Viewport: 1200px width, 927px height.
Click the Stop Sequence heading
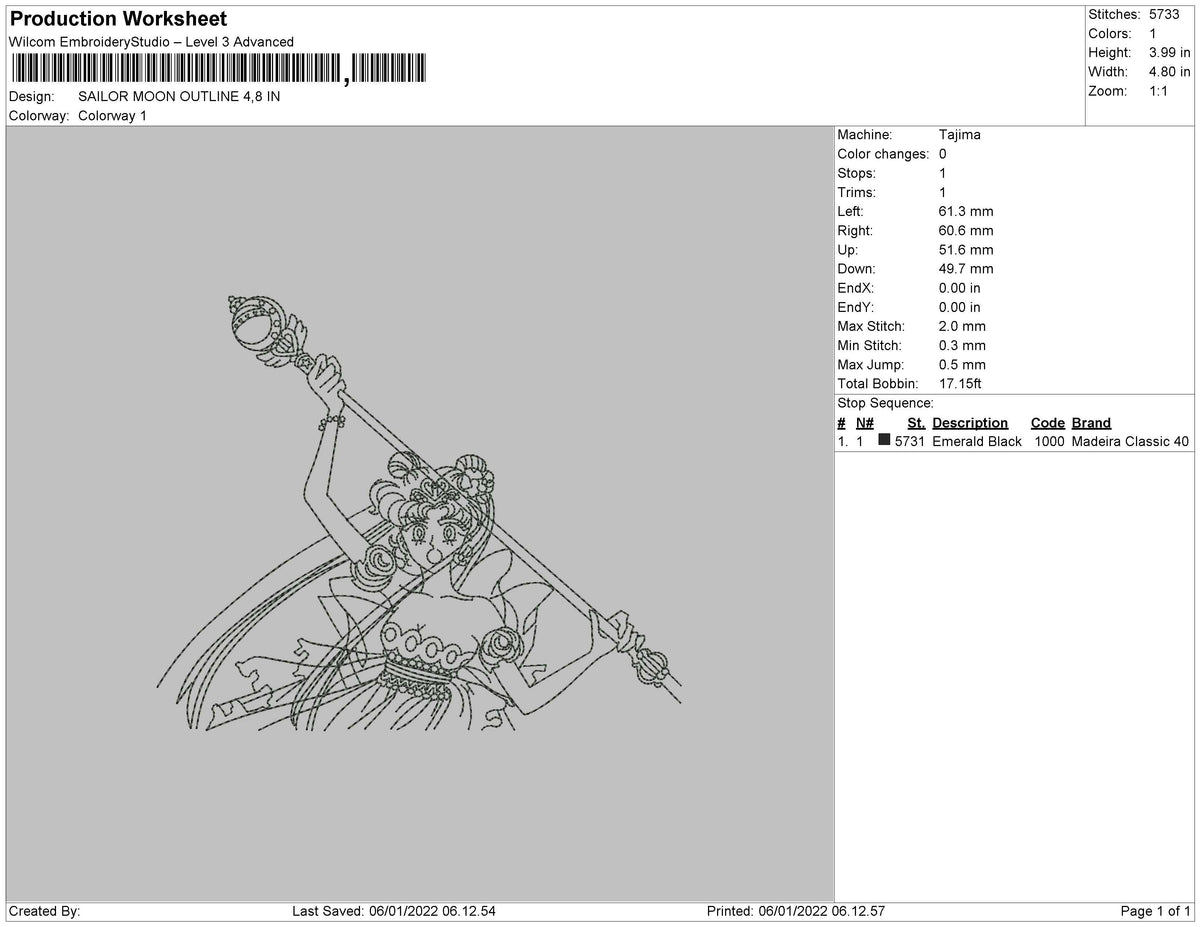[x=885, y=403]
